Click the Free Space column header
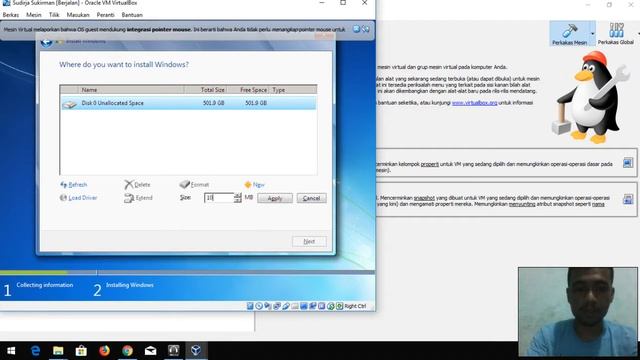 coord(249,90)
